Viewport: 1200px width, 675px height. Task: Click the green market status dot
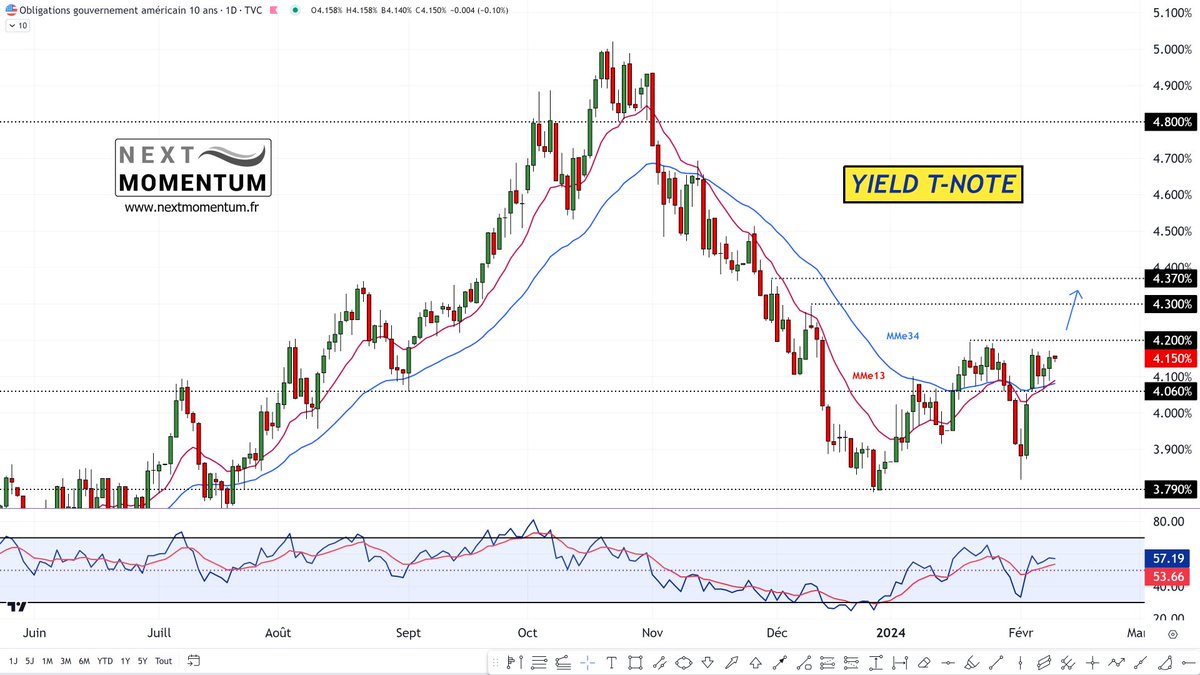tap(296, 10)
